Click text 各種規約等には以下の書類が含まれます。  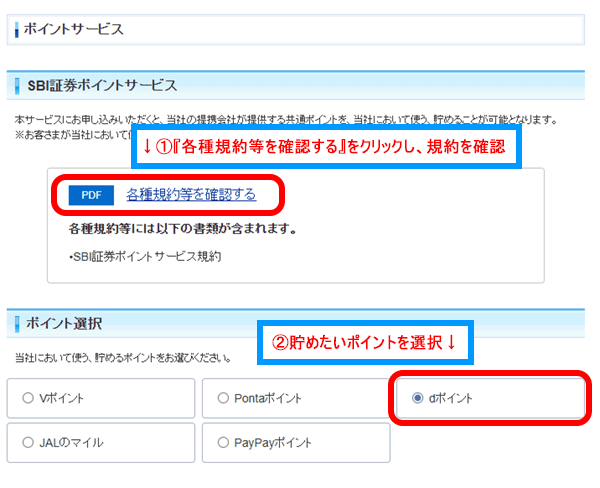(183, 229)
